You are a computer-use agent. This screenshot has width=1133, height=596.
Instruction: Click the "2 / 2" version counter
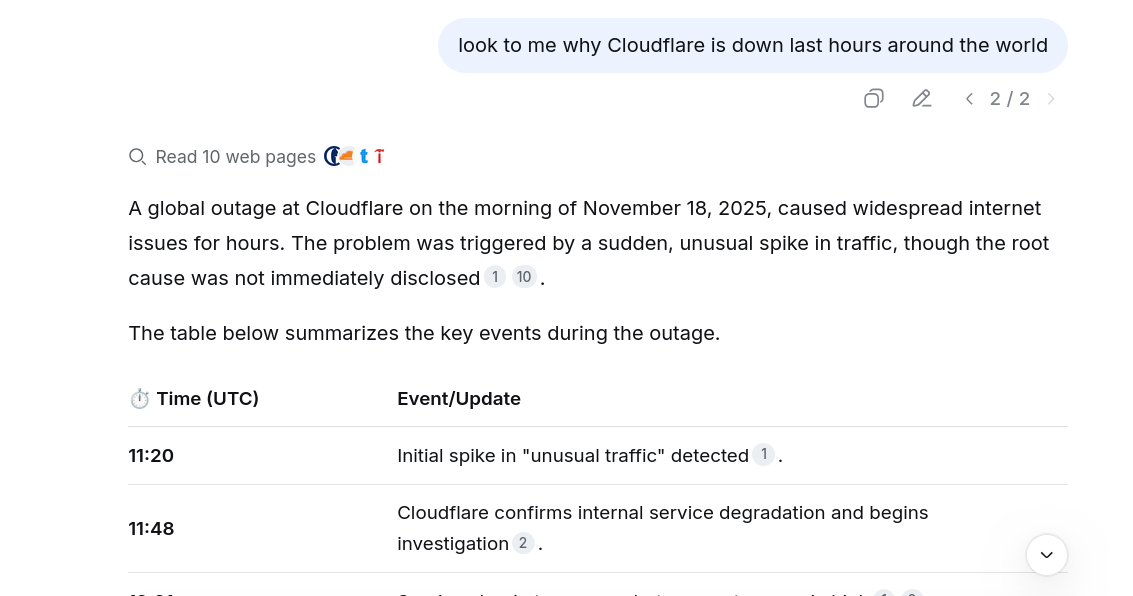(x=1009, y=99)
